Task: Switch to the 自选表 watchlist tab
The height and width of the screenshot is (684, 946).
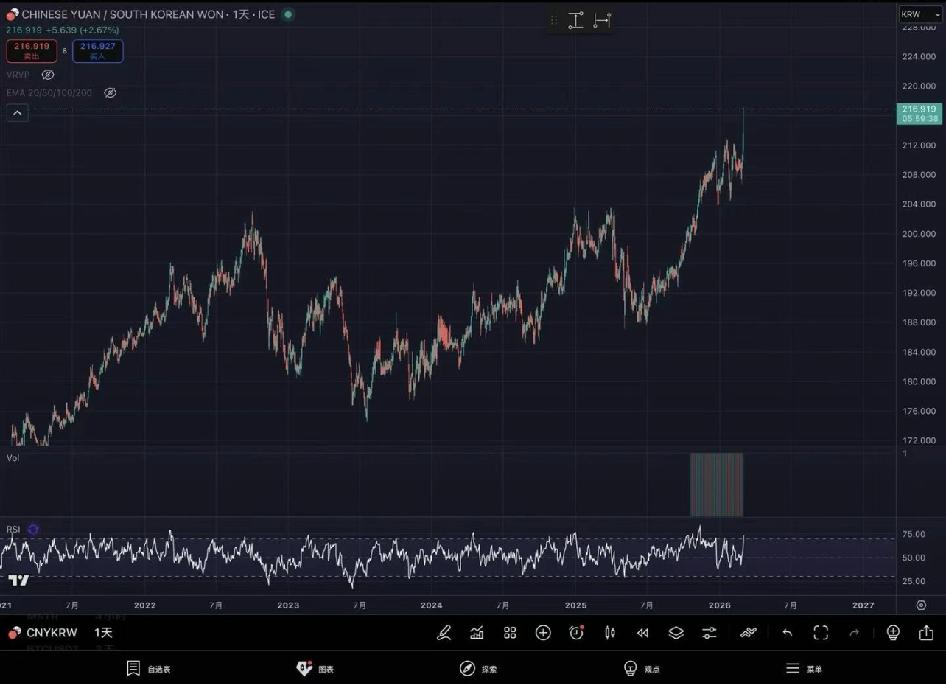Action: [x=148, y=668]
